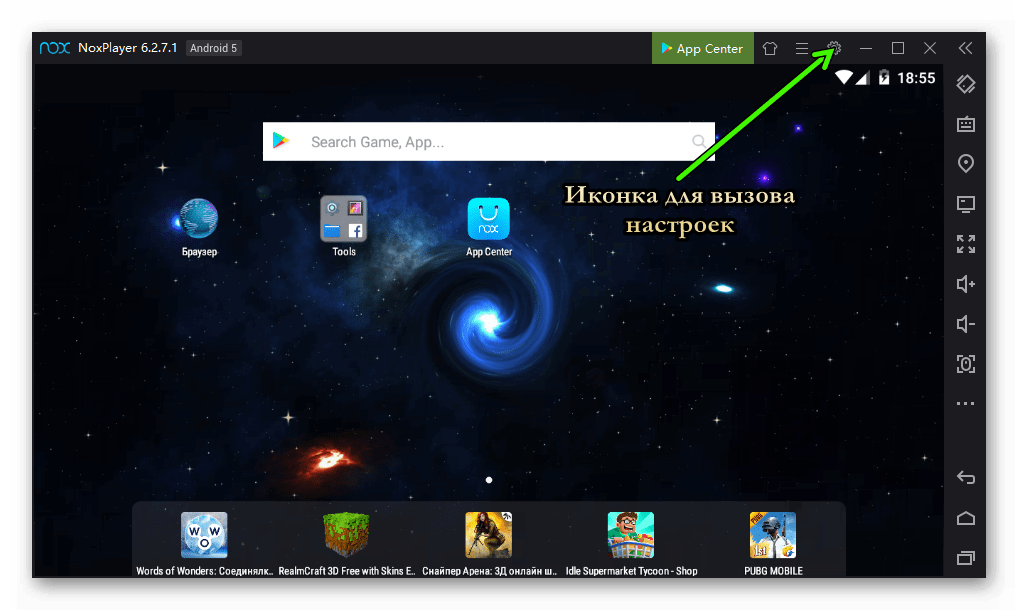Click the Search Game, App field
The image size is (1018, 610).
490,142
